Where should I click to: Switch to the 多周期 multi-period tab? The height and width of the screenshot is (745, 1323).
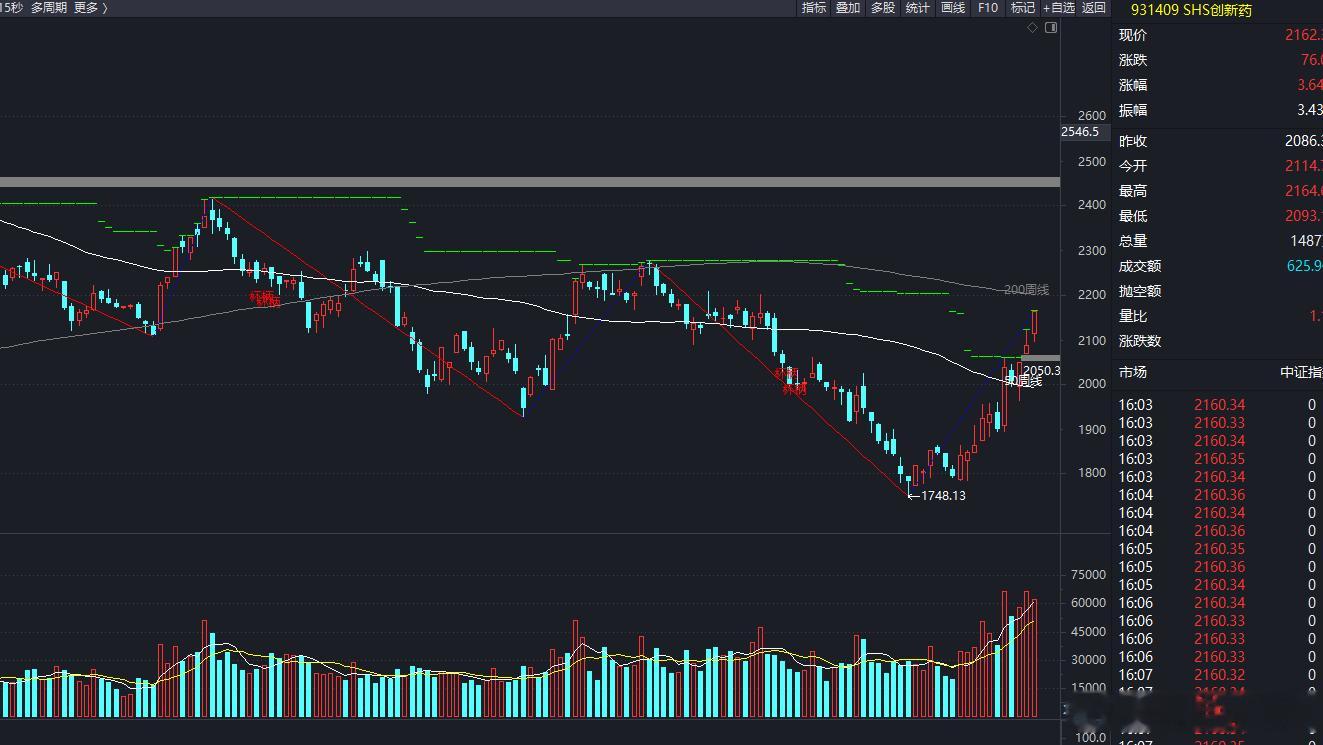click(49, 8)
